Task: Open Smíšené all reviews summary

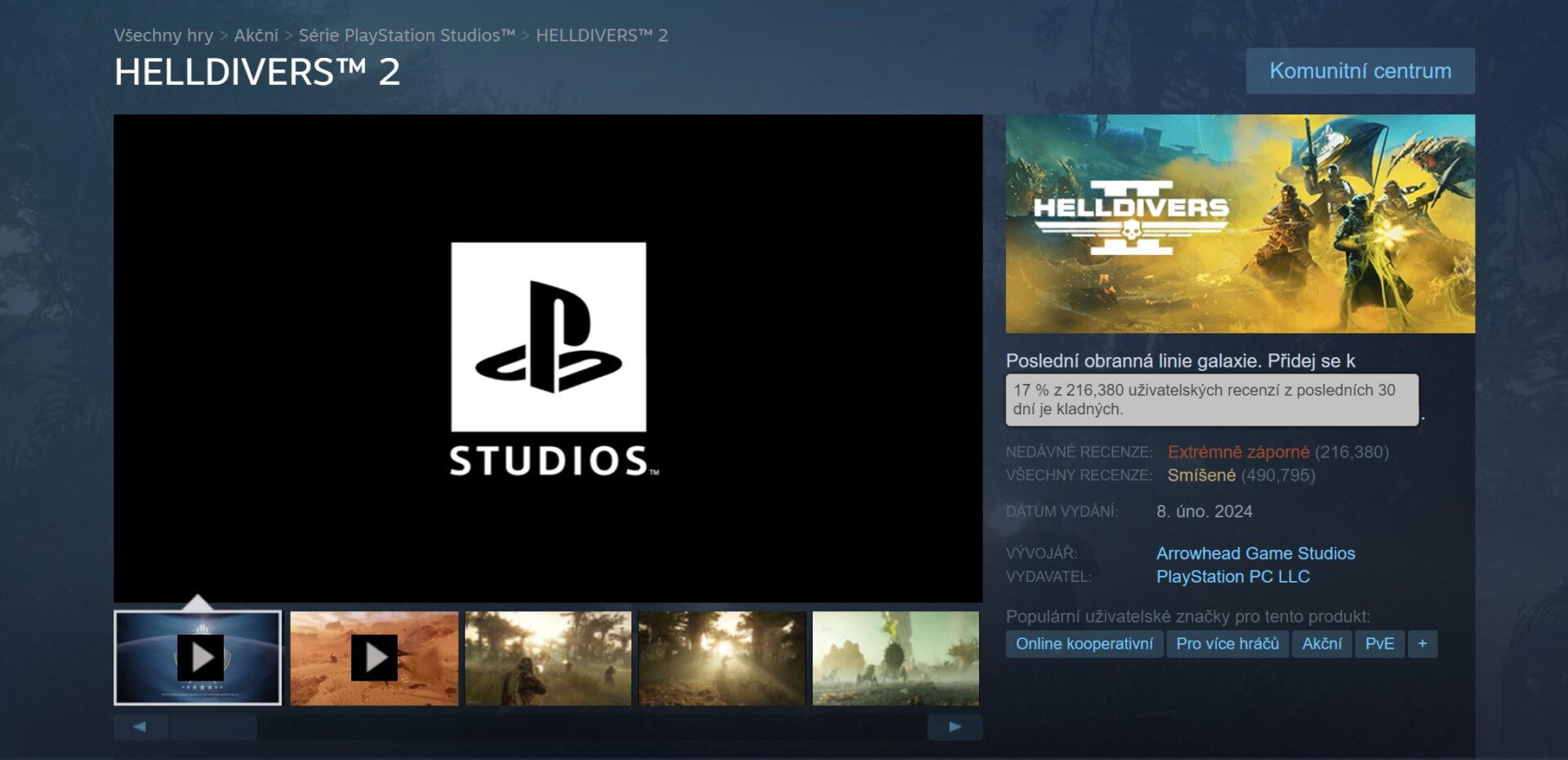Action: click(1201, 475)
